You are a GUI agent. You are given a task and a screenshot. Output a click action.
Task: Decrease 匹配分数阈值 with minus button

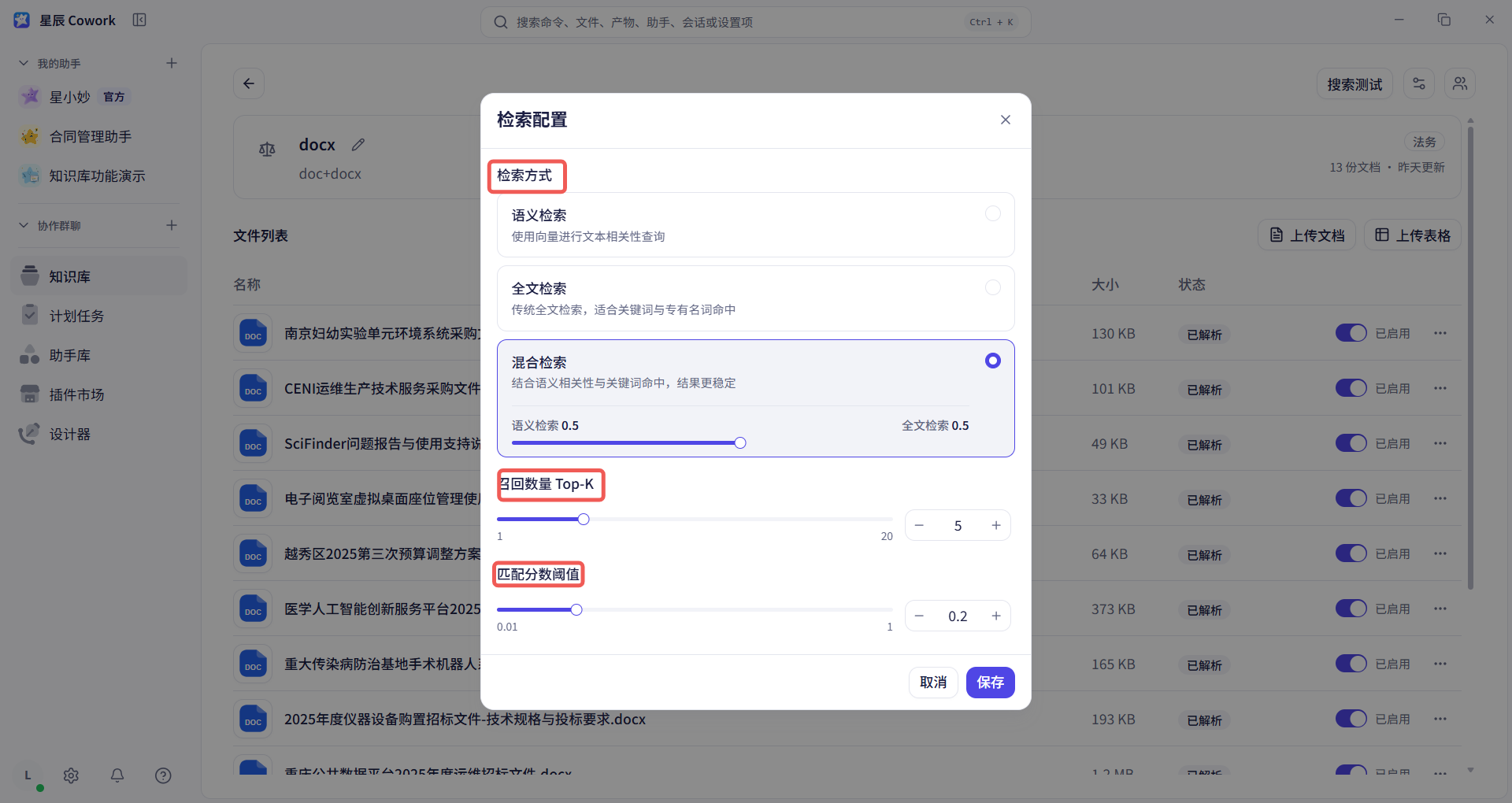point(919,616)
